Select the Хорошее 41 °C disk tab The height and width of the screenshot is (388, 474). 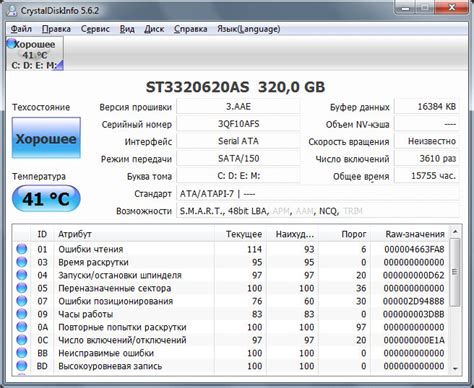point(35,54)
